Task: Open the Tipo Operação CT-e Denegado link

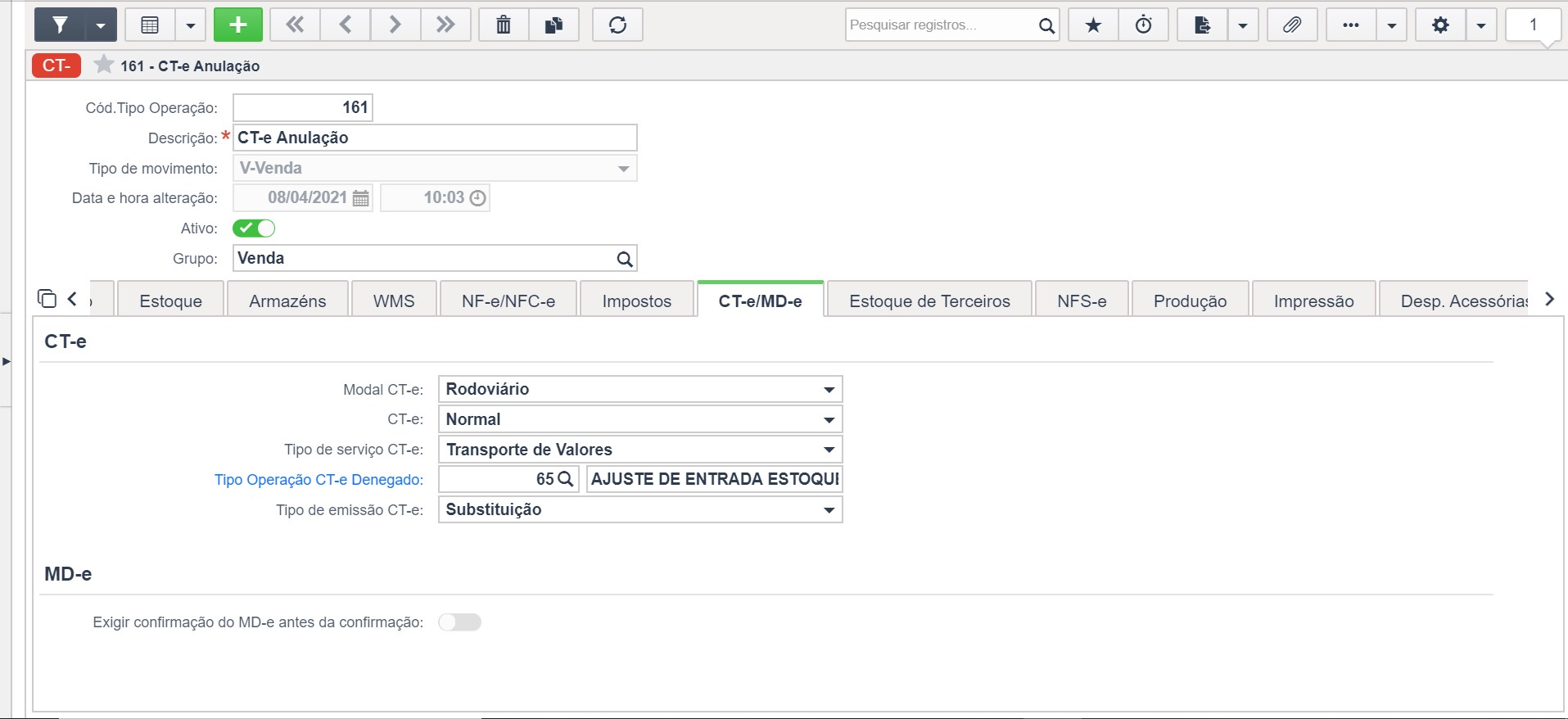Action: pos(319,480)
